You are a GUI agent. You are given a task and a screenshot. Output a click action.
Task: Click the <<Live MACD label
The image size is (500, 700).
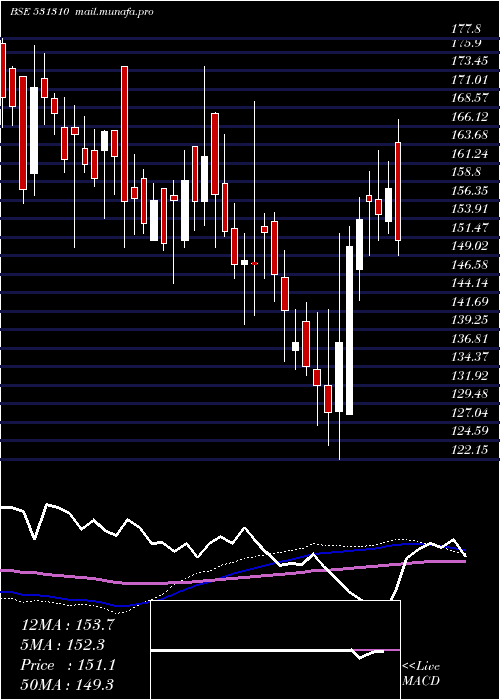point(421,674)
